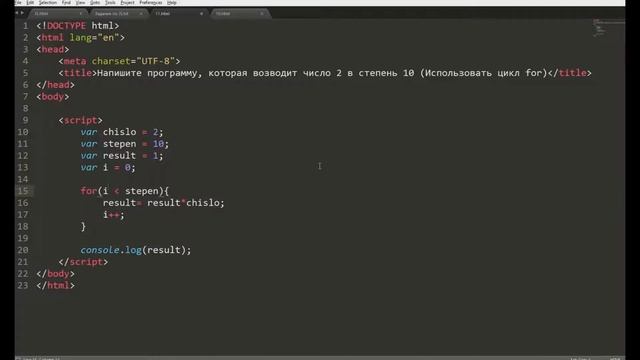Click the 'for' keyword on line 15
640x360 pixels.
(89, 191)
